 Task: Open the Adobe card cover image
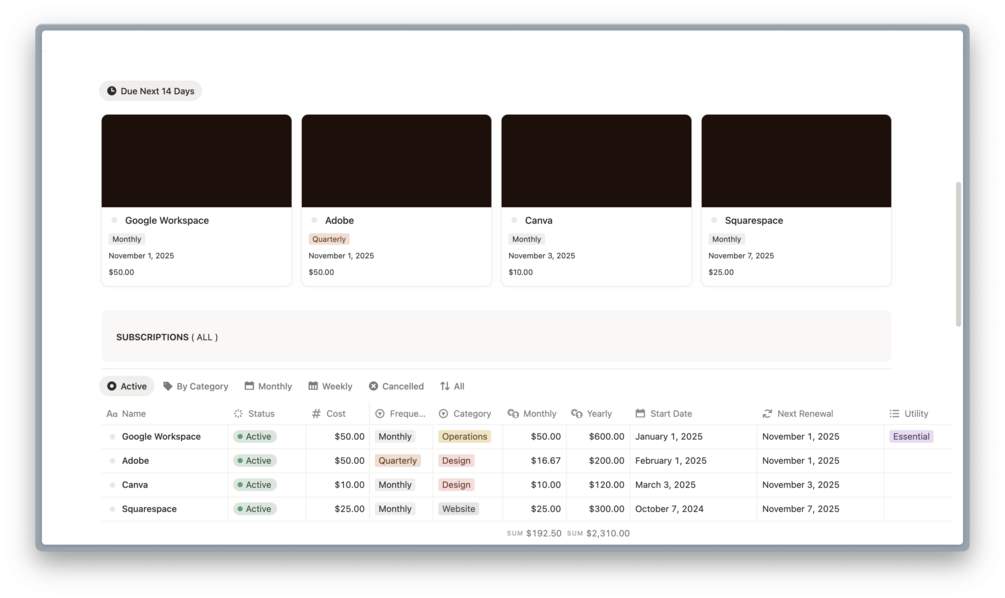[x=396, y=161]
